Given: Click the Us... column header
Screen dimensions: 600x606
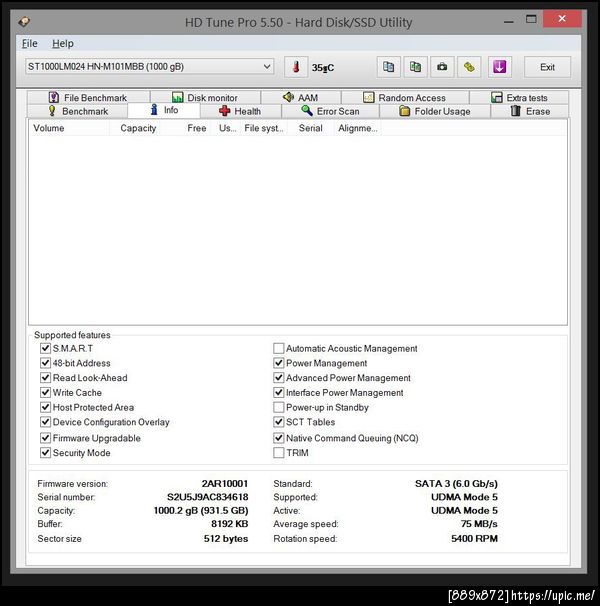Looking at the screenshot, I should (225, 128).
